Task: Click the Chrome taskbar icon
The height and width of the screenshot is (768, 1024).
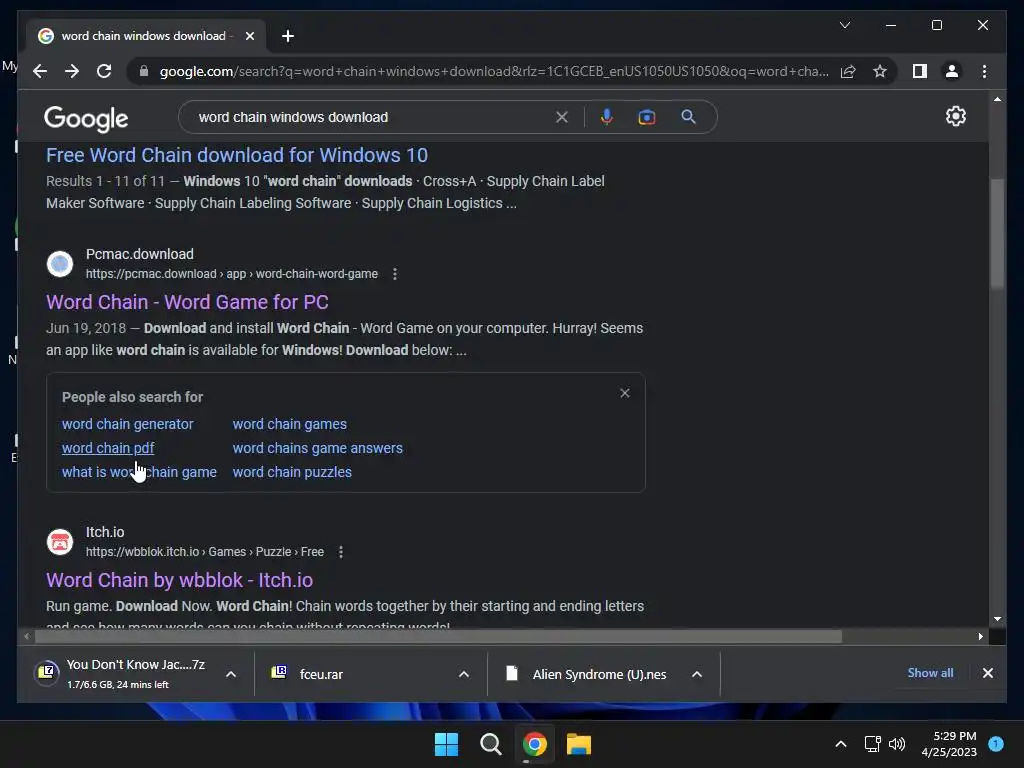Action: (x=534, y=744)
